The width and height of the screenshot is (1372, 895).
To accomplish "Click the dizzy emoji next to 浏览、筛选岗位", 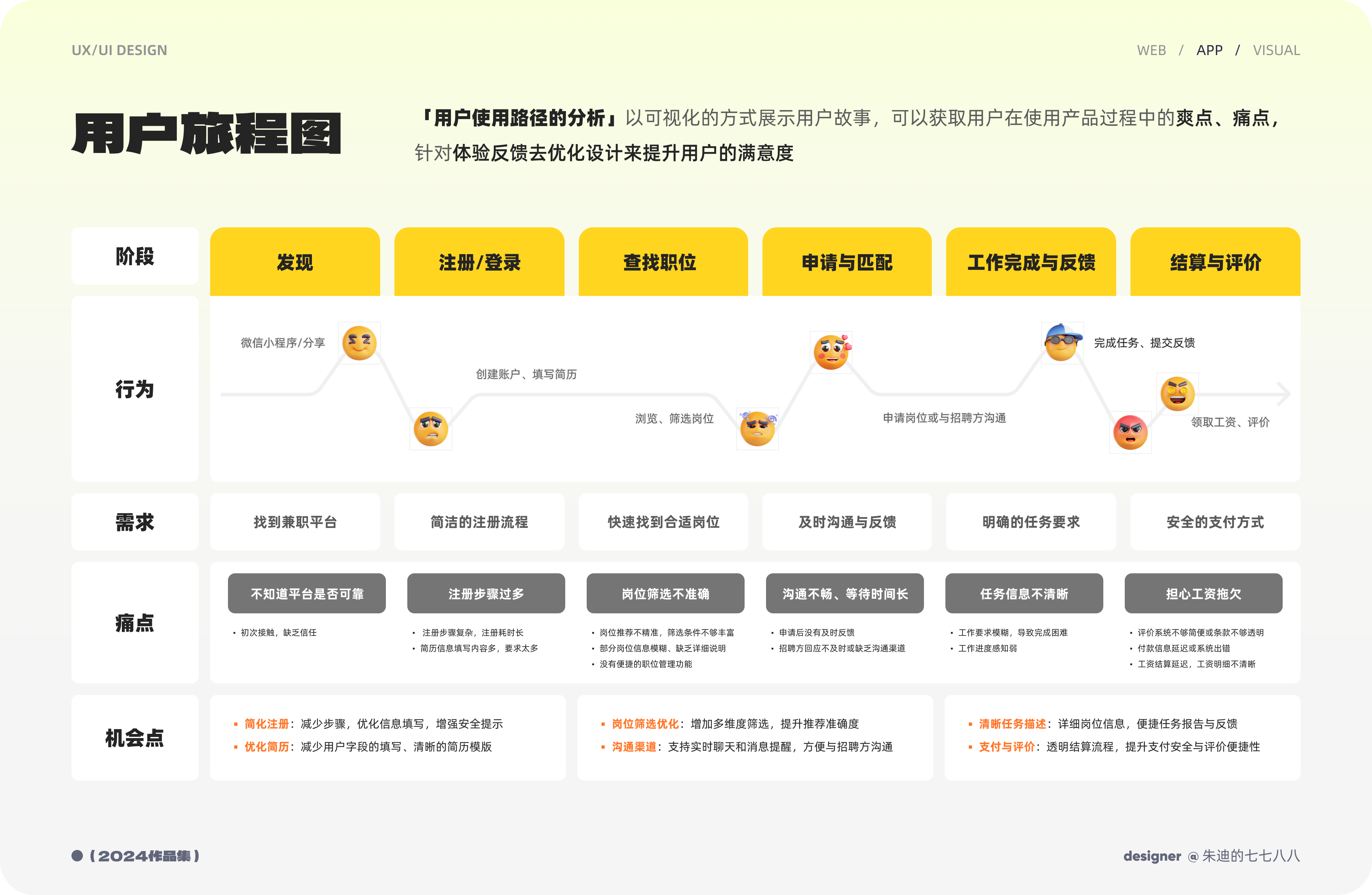I will coord(757,429).
